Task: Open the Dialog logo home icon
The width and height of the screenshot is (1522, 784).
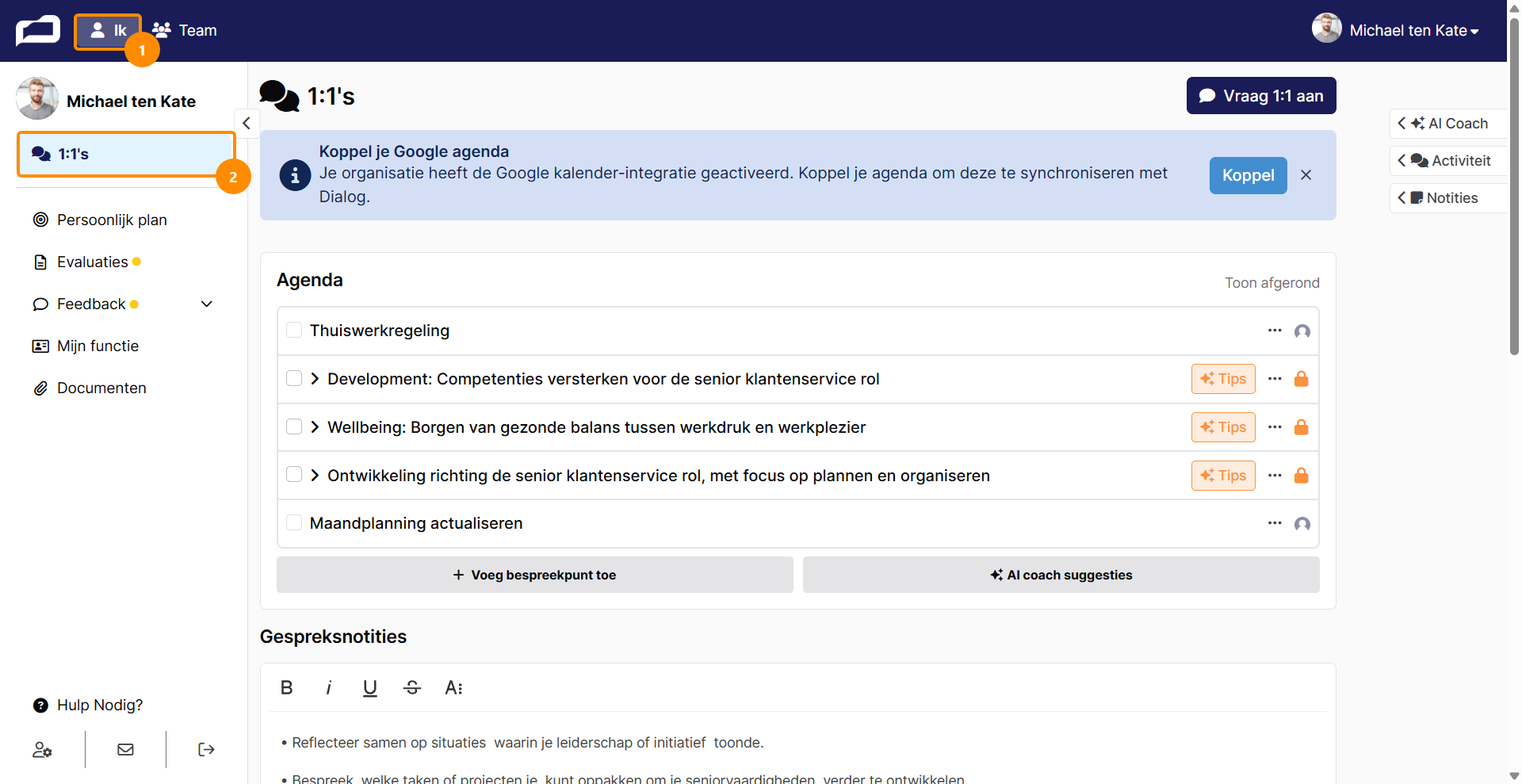Action: pyautogui.click(x=37, y=30)
